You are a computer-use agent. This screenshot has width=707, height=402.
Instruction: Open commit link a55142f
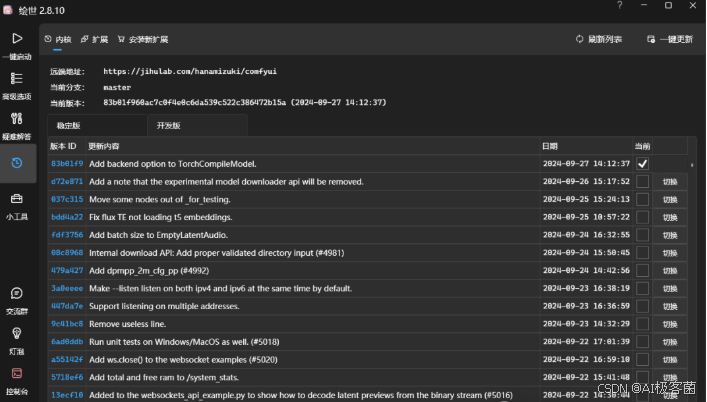(67, 360)
